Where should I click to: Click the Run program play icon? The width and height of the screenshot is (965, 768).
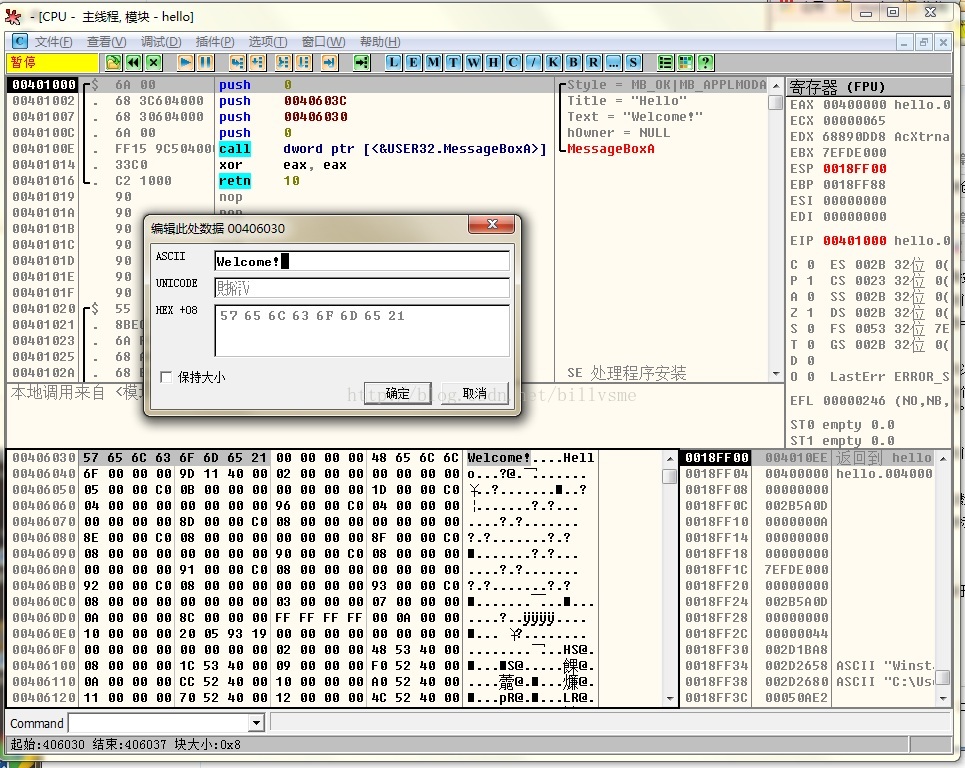[x=185, y=62]
